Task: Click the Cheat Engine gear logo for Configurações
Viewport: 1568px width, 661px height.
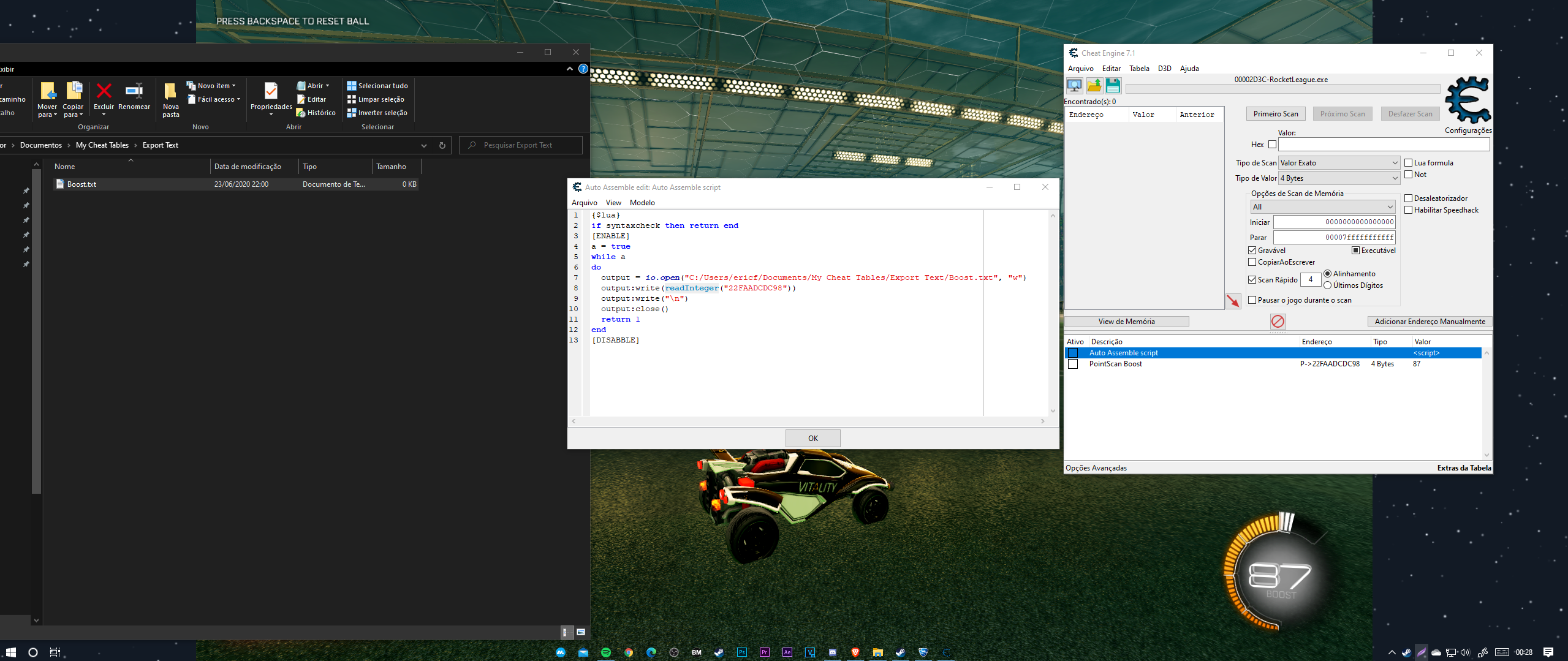Action: coord(1467,102)
